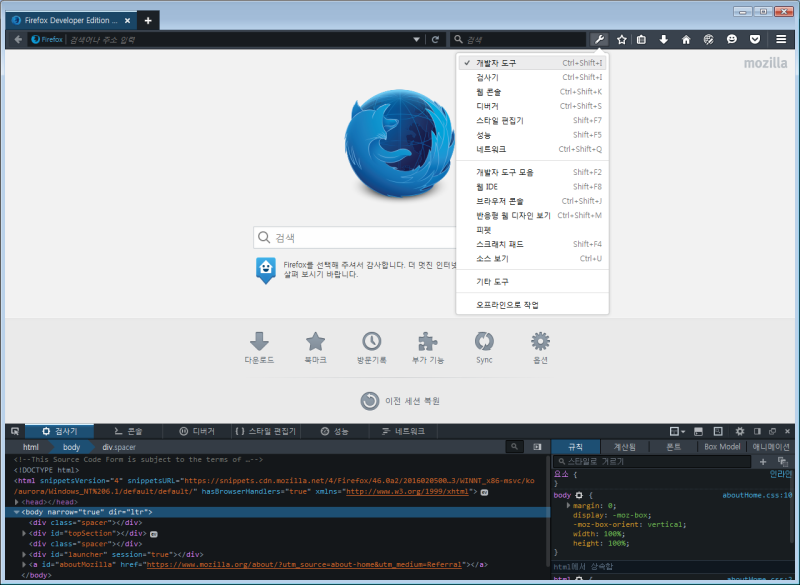Dock devtools to side icon
This screenshot has width=800, height=585.
(757, 431)
